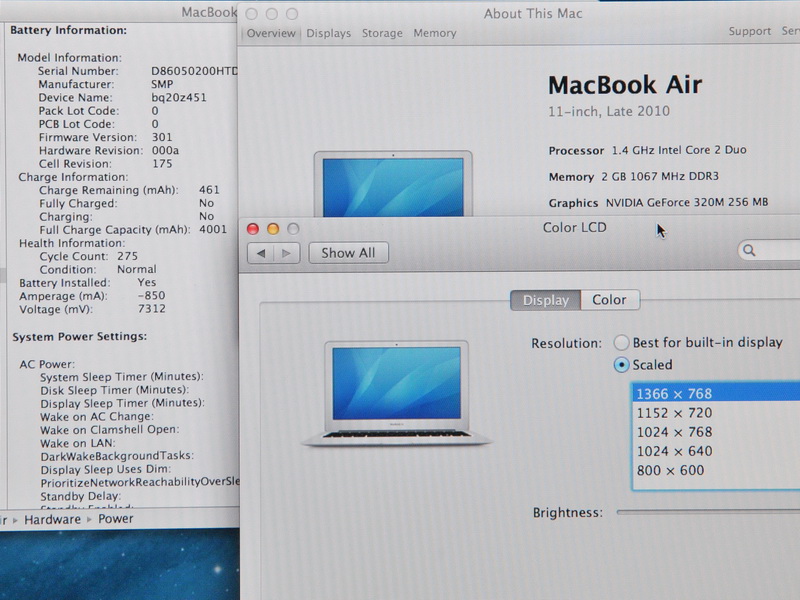800x600 pixels.
Task: Choose the 1024 × 640 resolution
Action: tap(716, 451)
